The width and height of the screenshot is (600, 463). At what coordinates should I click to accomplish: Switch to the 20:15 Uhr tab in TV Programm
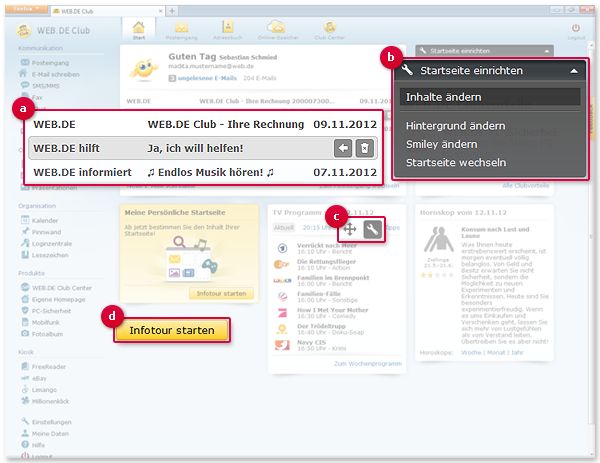pos(316,227)
